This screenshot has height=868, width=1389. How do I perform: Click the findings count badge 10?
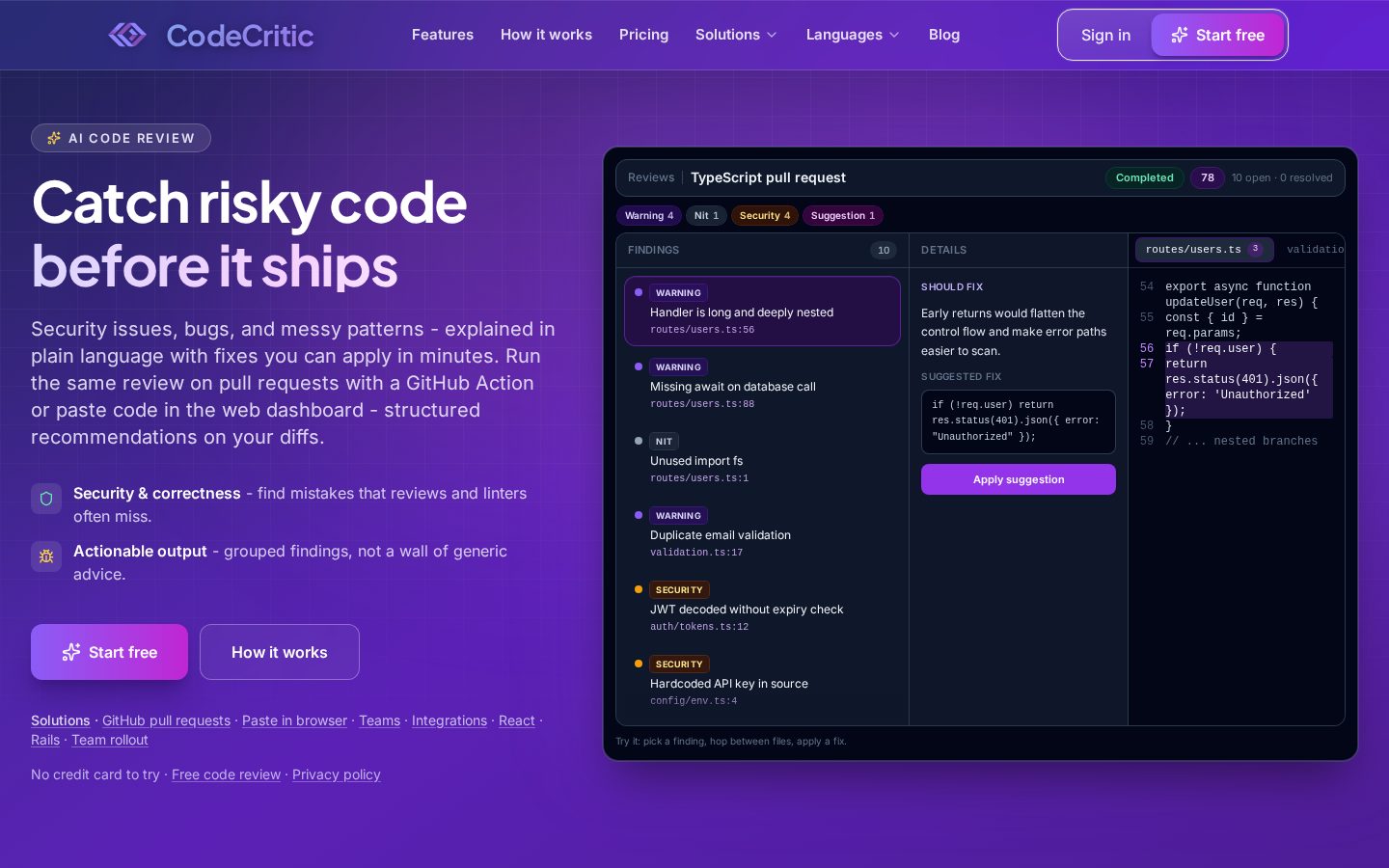[x=884, y=251]
